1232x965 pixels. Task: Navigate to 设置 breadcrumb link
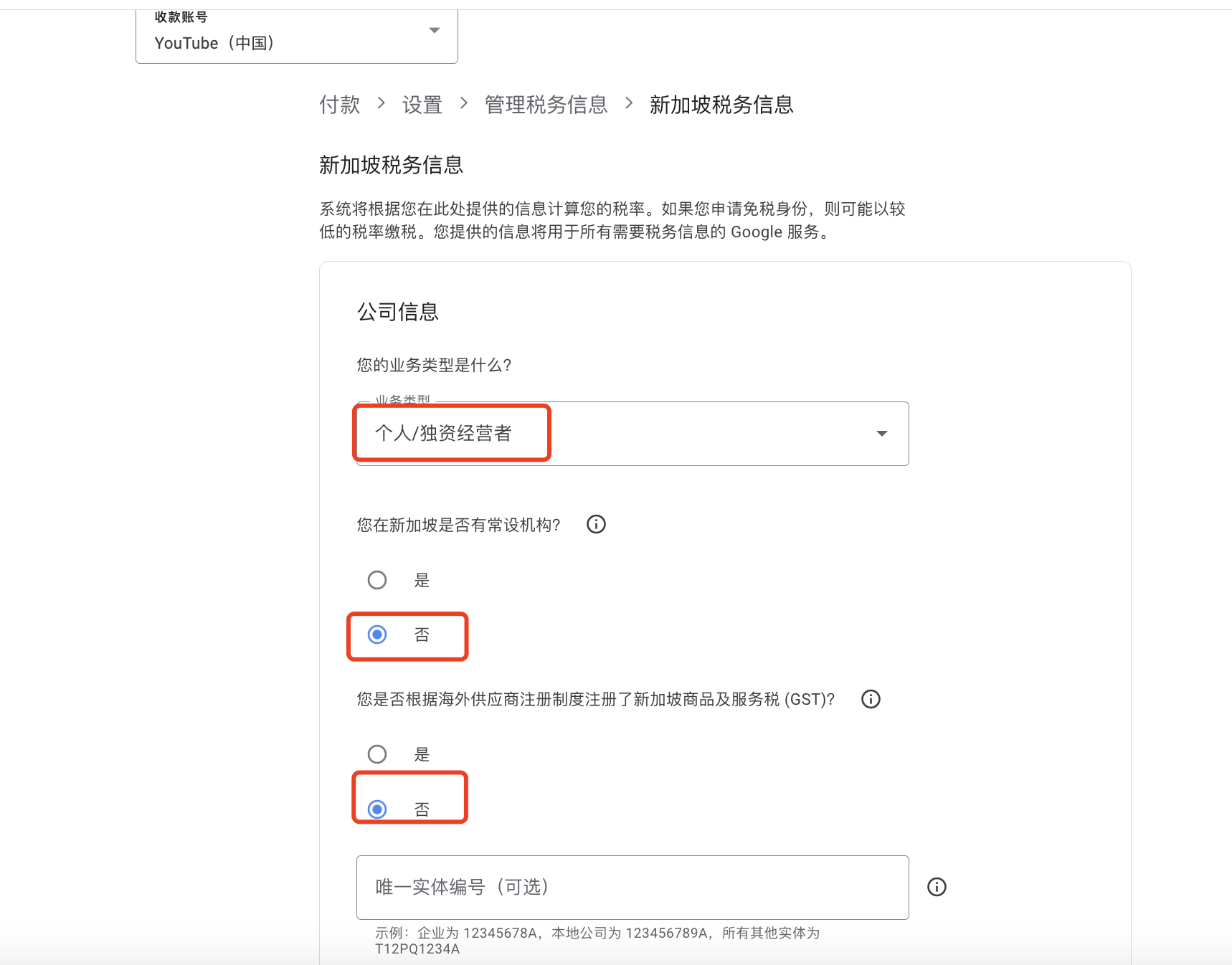point(422,105)
